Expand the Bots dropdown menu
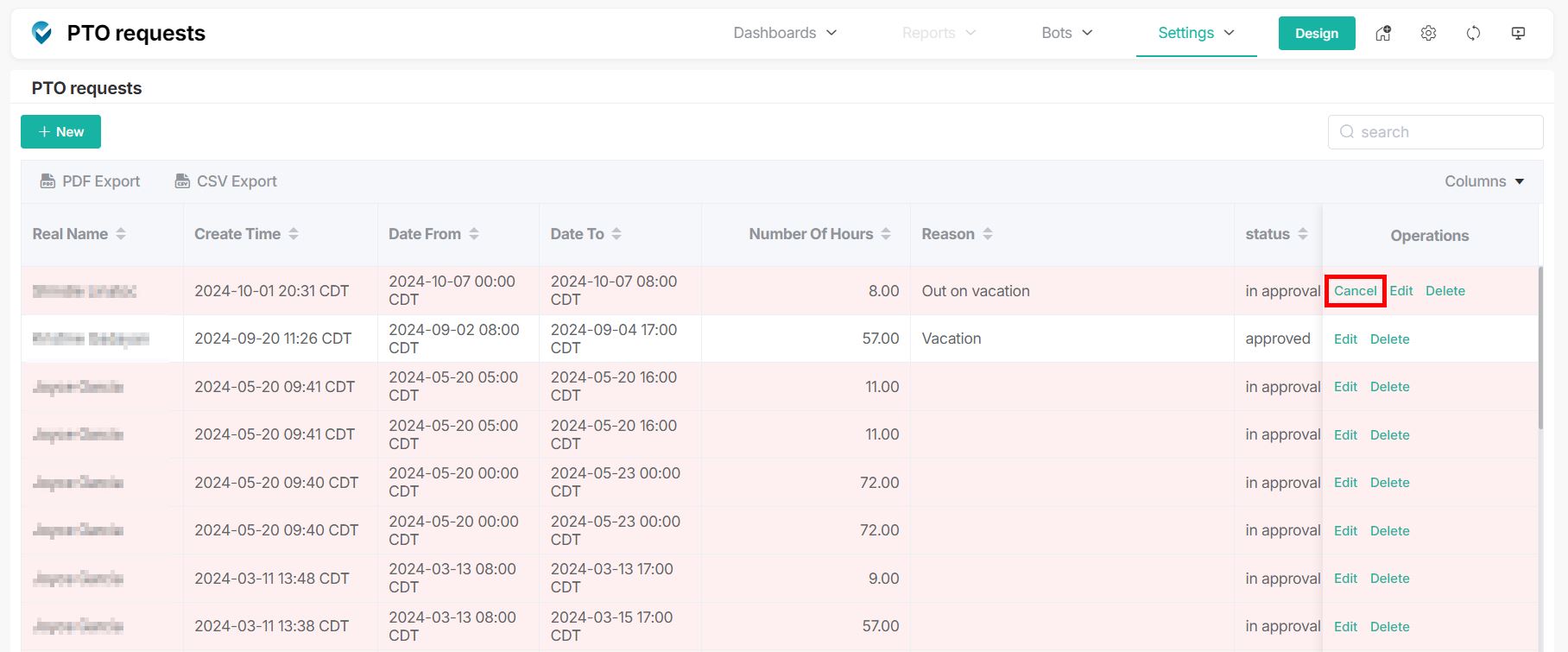The image size is (1568, 652). [1066, 33]
